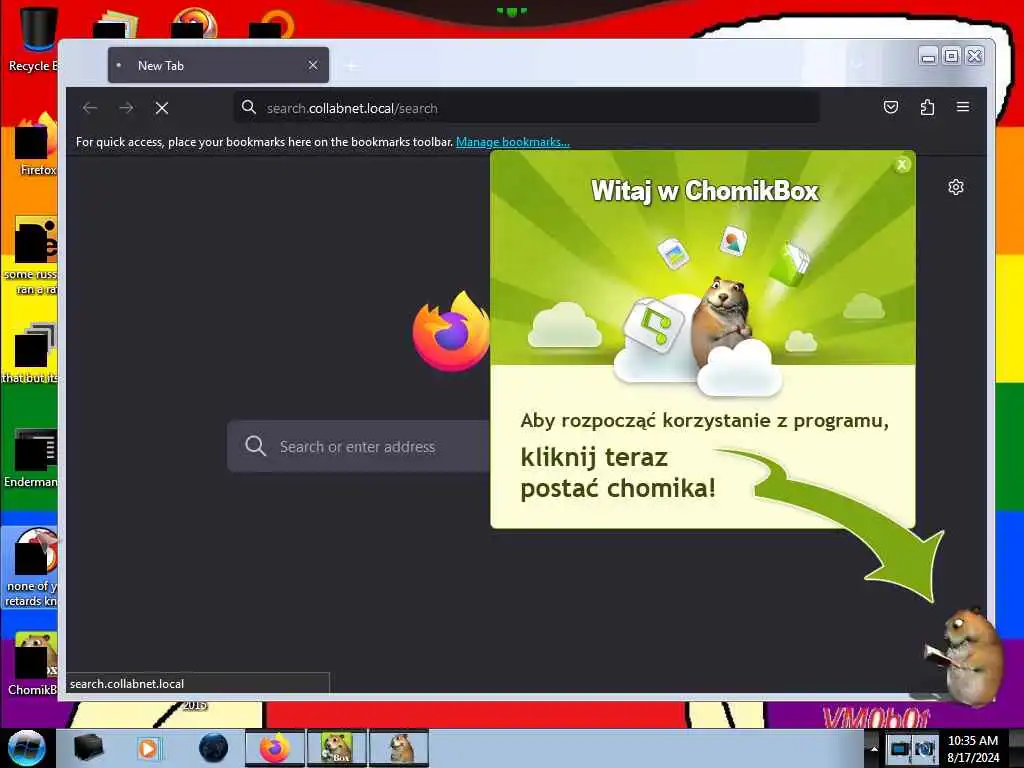Click 'kliknij teraz postać chomika!' text
1024x768 pixels.
tap(618, 472)
